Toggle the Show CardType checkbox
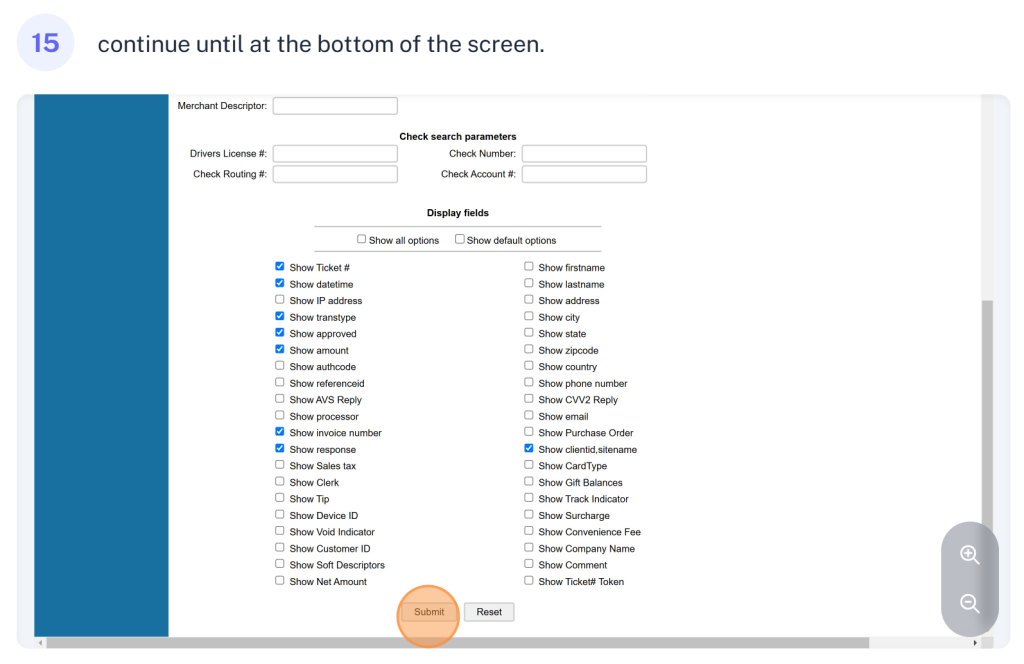 tap(529, 466)
